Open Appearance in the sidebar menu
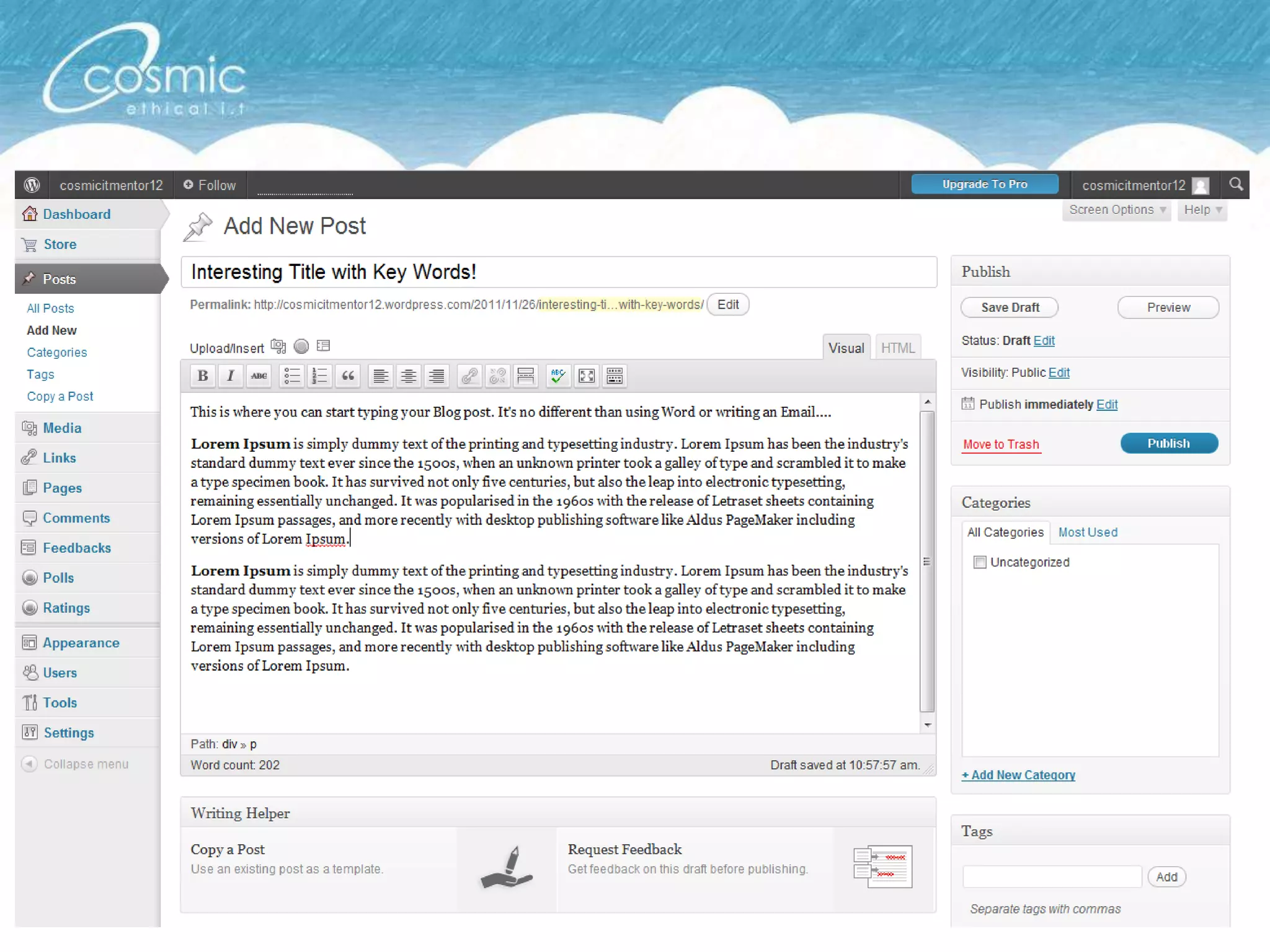 (x=81, y=643)
